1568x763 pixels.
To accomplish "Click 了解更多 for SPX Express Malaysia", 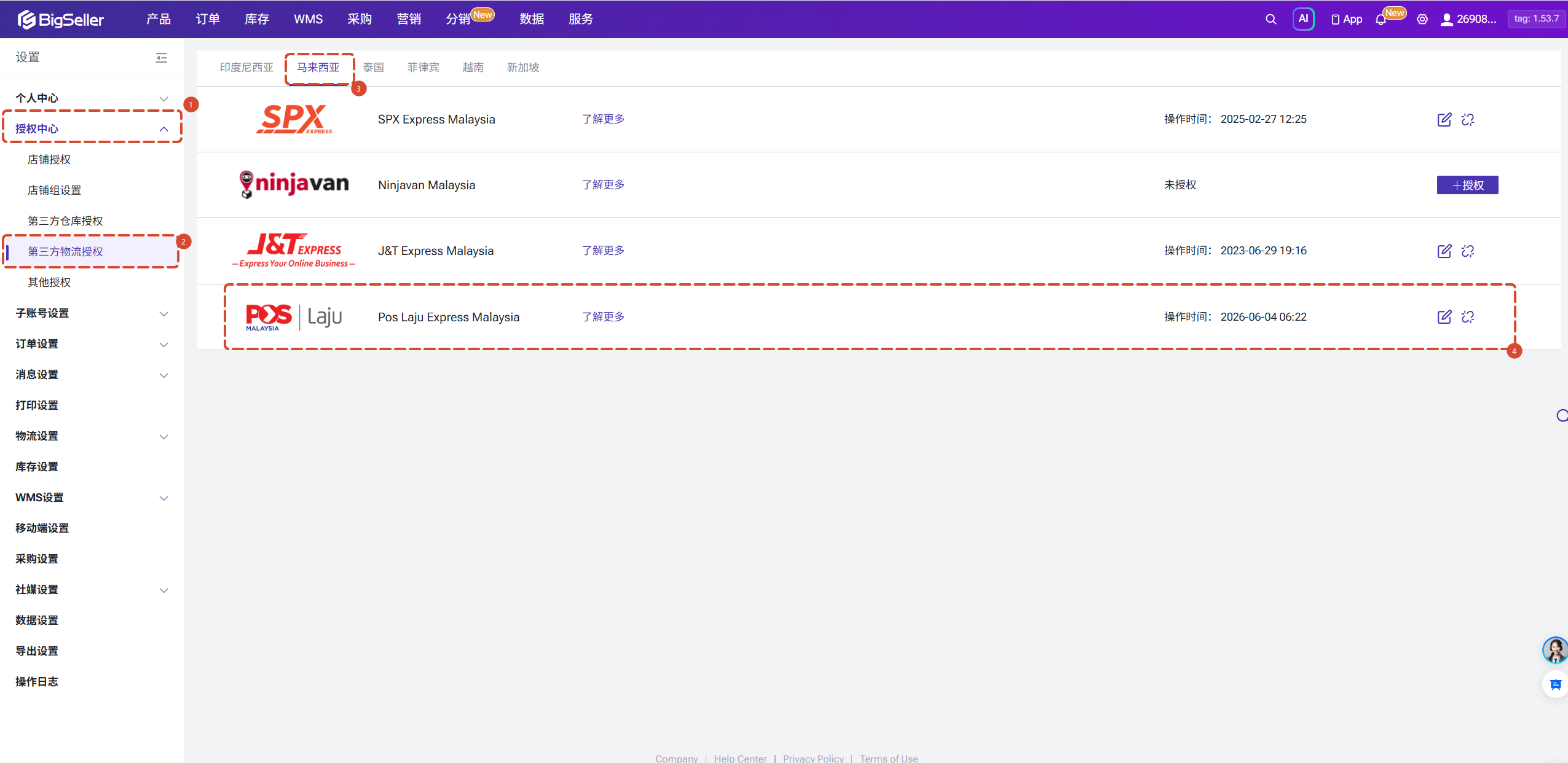I will [x=603, y=119].
